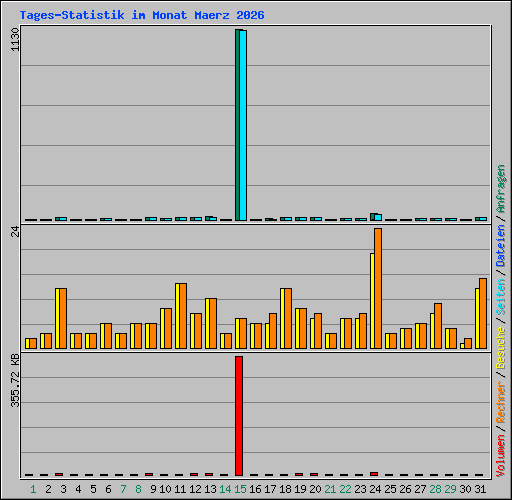Click day label '15' on x-axis
512x500 pixels.
[240, 489]
